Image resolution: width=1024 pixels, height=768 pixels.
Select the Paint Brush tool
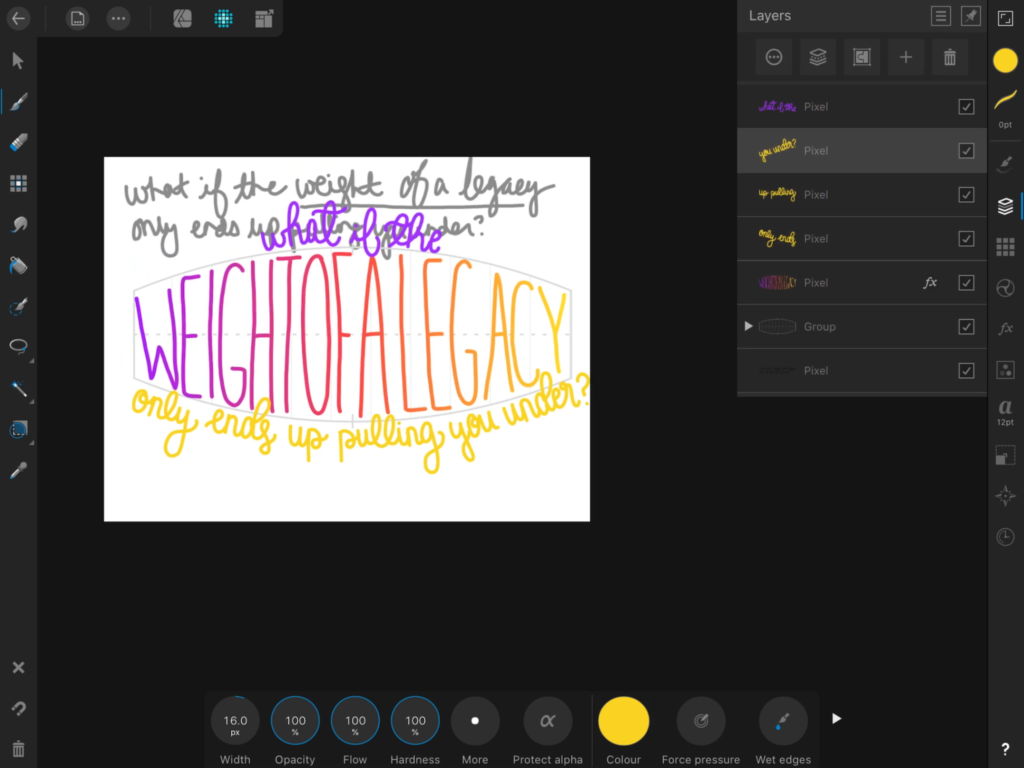pos(18,102)
